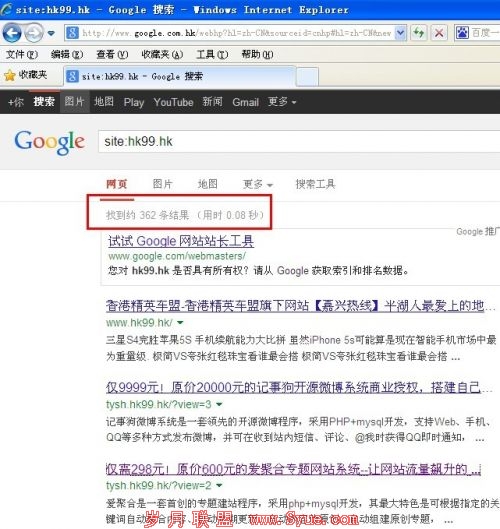The height and width of the screenshot is (529, 500).
Task: Open the 帮助(H) menu
Action: click(257, 54)
